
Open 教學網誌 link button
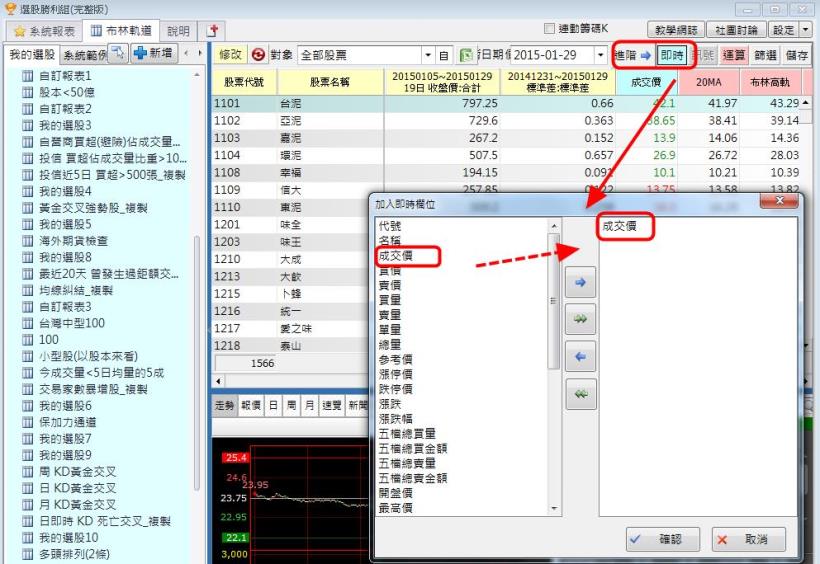pos(676,30)
